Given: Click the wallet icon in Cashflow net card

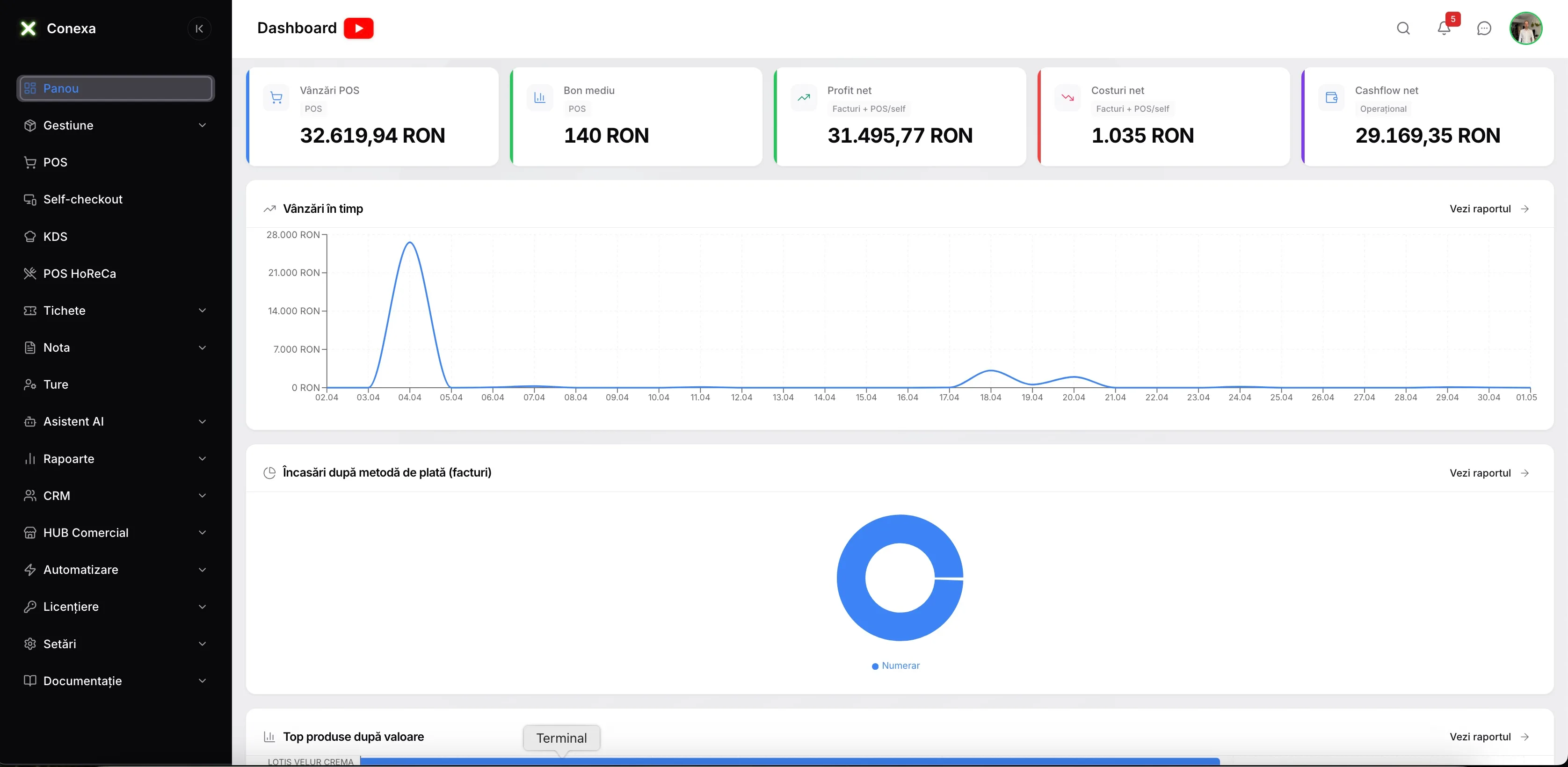Looking at the screenshot, I should [1331, 98].
